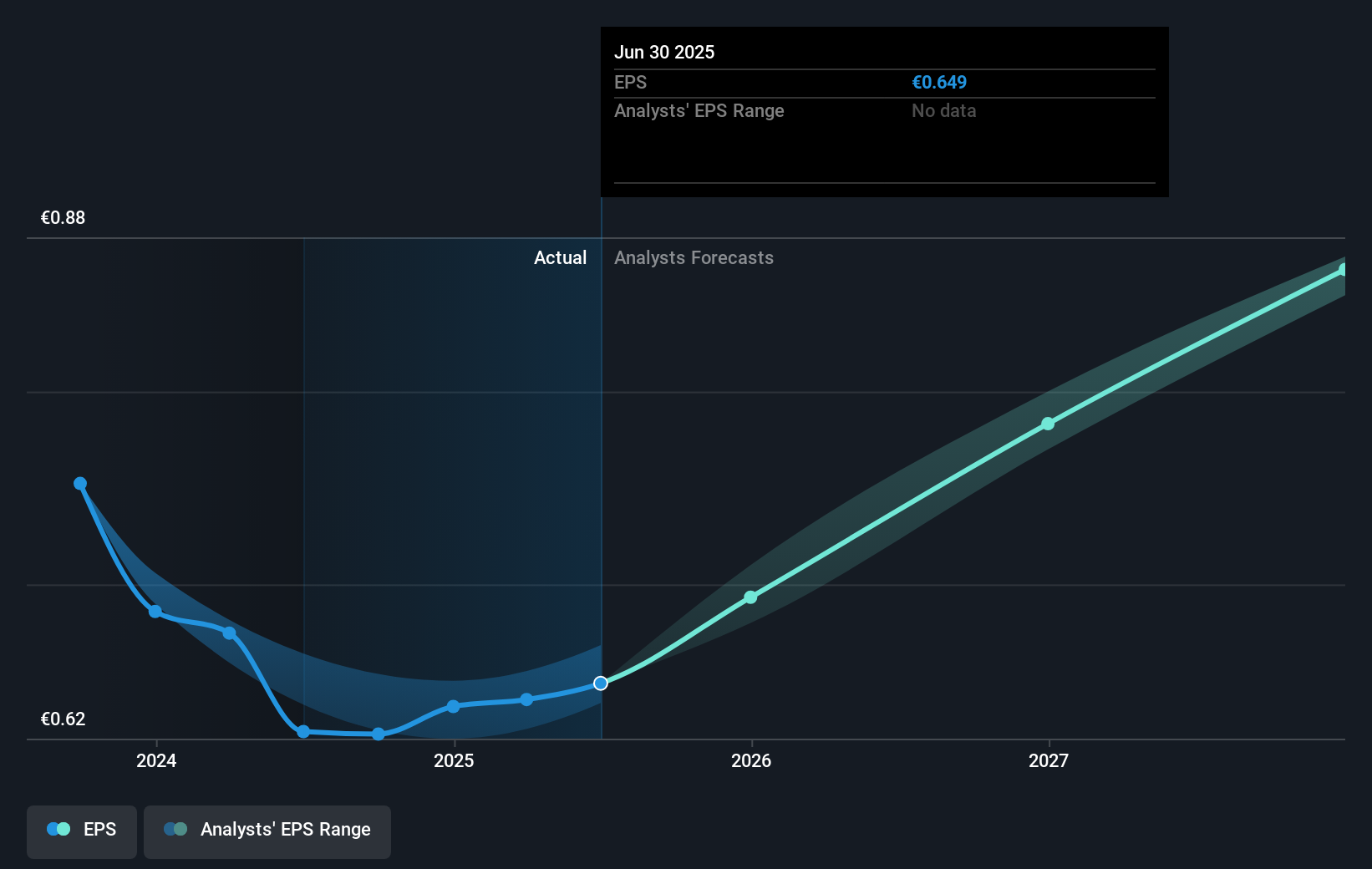
Task: Click the Analysts' EPS Range legend icon
Action: [x=176, y=828]
